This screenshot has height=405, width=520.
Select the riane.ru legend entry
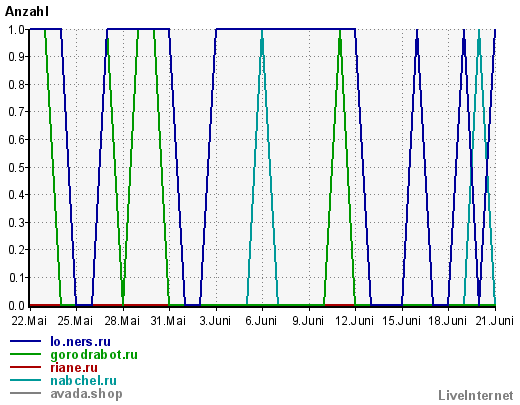[x=74, y=368]
